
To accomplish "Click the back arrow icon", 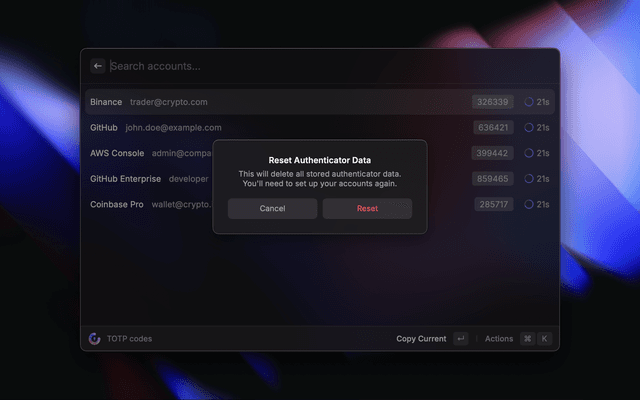I will 98,66.
